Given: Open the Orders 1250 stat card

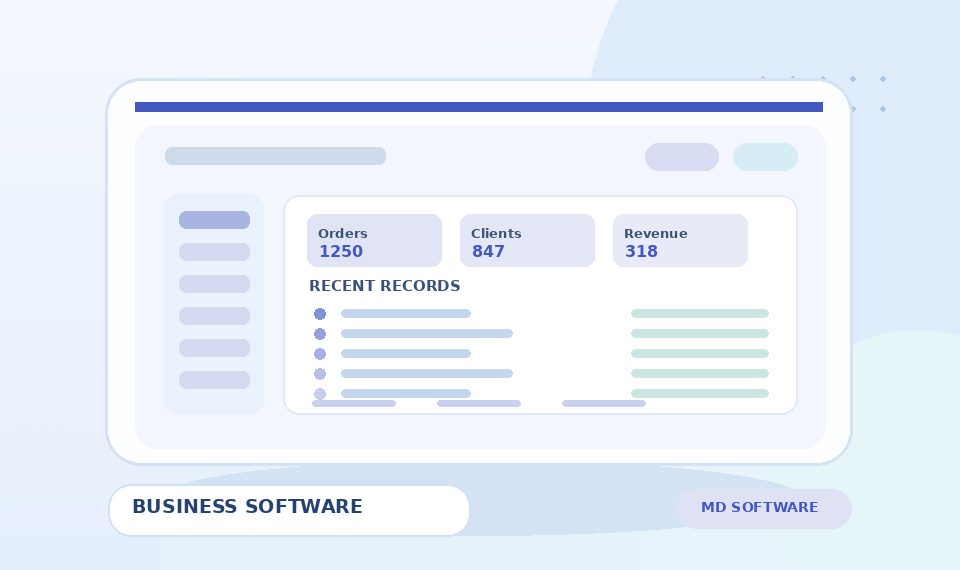Looking at the screenshot, I should click(374, 241).
